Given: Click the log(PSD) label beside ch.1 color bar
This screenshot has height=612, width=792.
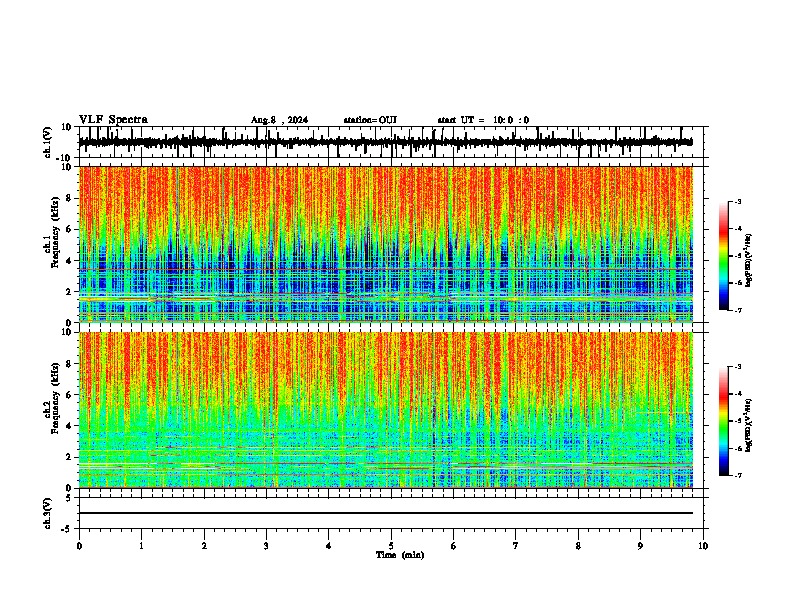Looking at the screenshot, I should 749,261.
